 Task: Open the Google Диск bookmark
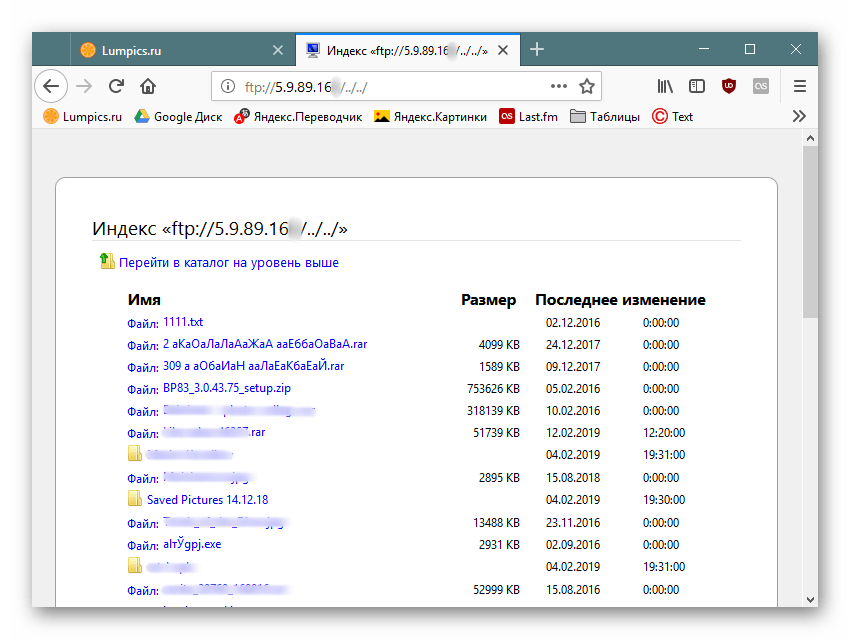coord(178,116)
